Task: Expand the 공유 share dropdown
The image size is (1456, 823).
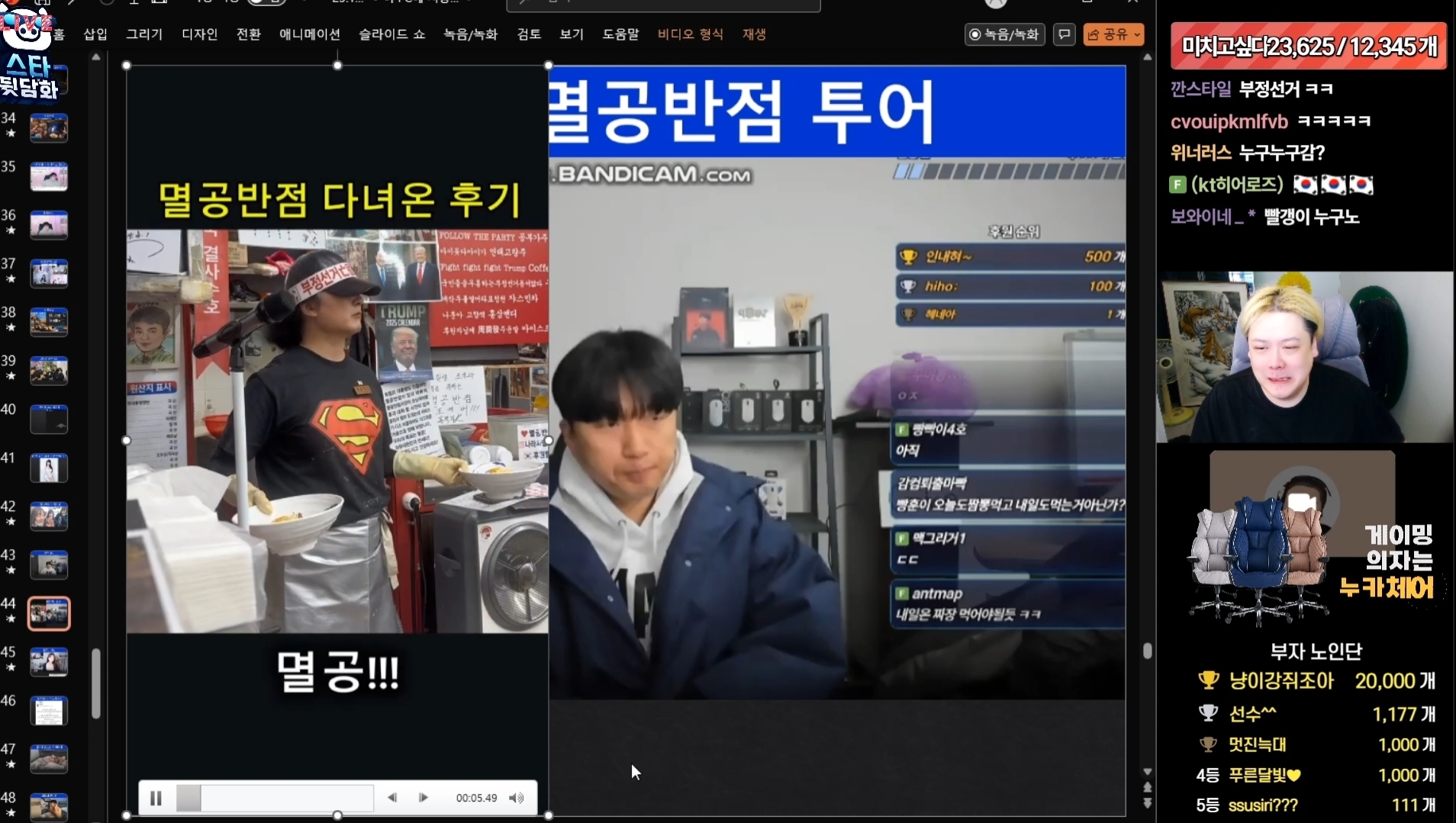Action: point(1137,34)
